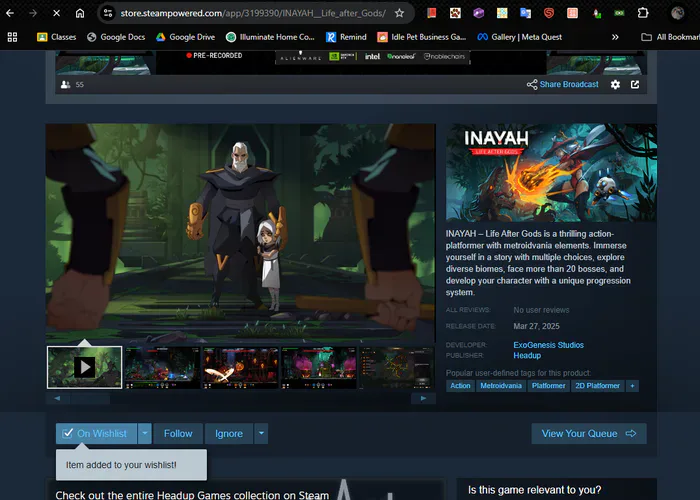Select the Metroidvania tag
The width and height of the screenshot is (700, 500).
(501, 386)
